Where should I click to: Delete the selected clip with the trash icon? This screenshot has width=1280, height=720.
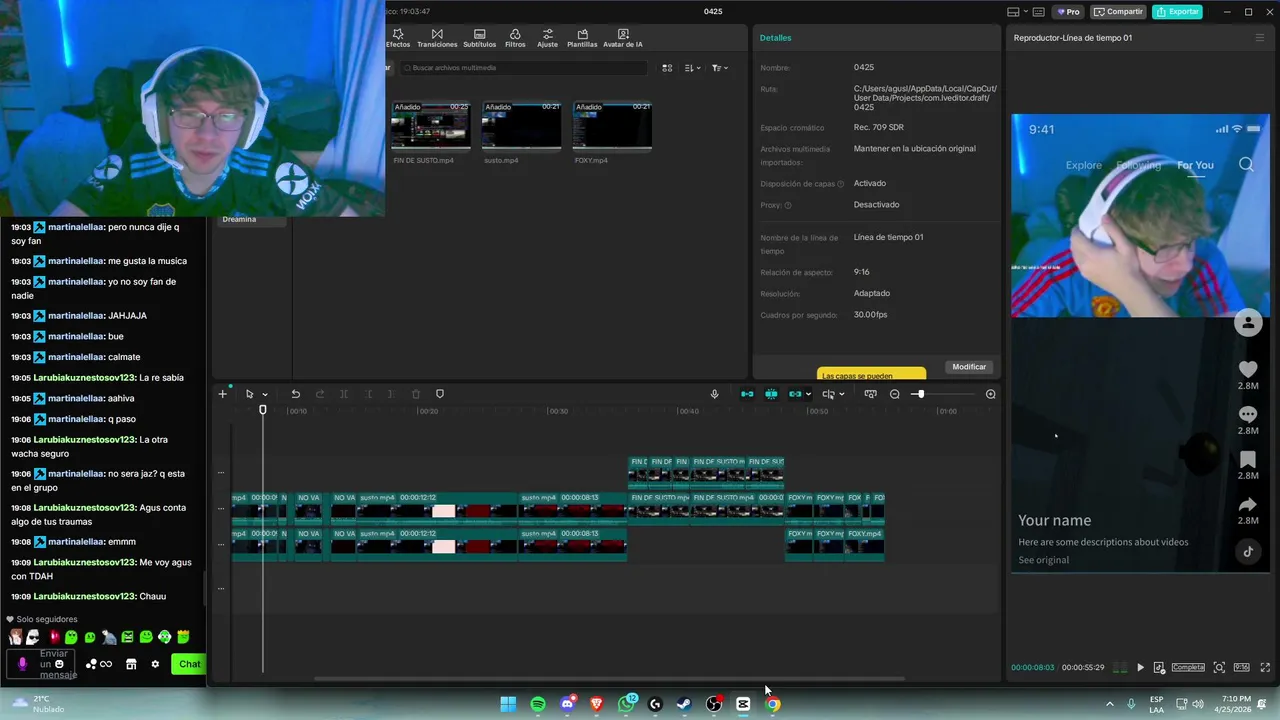[x=416, y=394]
